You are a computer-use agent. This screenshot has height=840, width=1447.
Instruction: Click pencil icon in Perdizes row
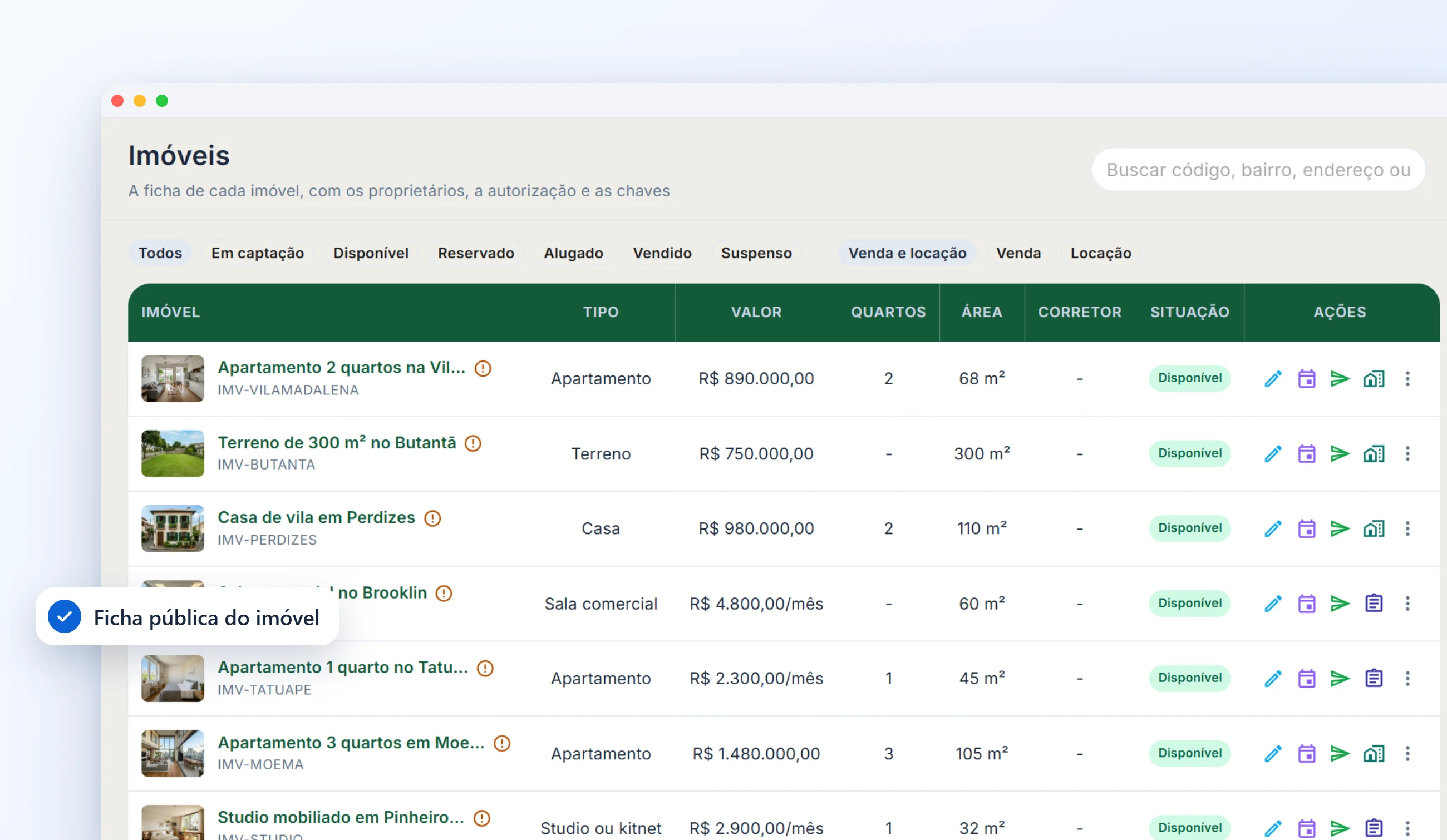point(1272,528)
